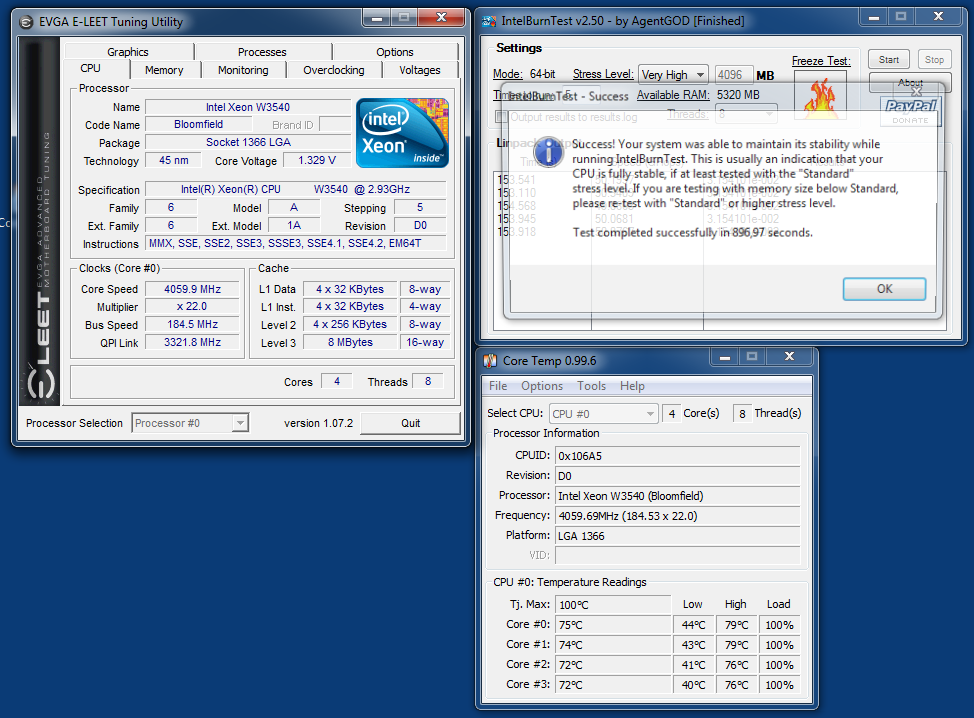Open the File menu in Core Temp

point(498,386)
